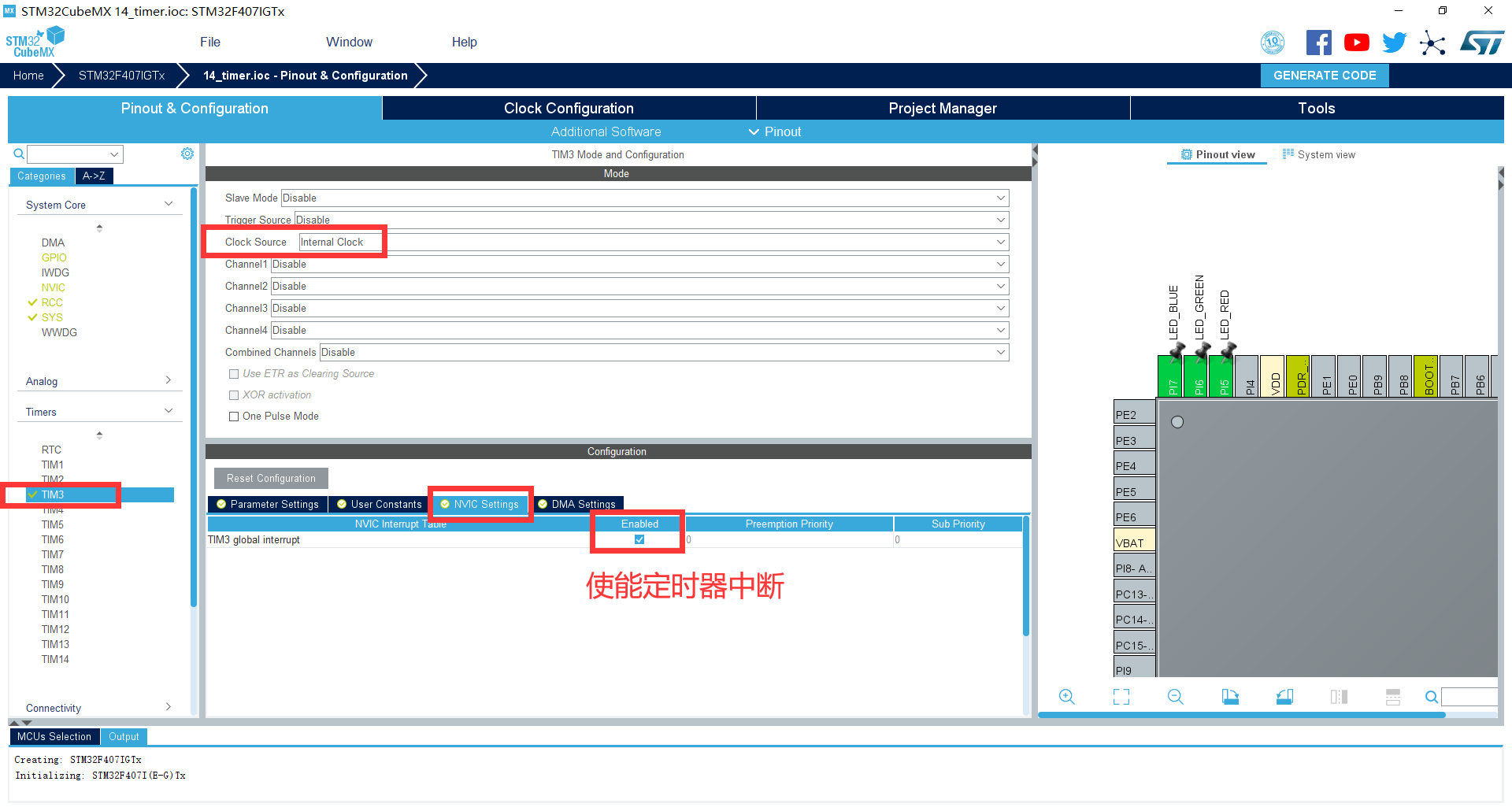Open the Twitter bird icon
This screenshot has height=811, width=1512.
pyautogui.click(x=1394, y=43)
